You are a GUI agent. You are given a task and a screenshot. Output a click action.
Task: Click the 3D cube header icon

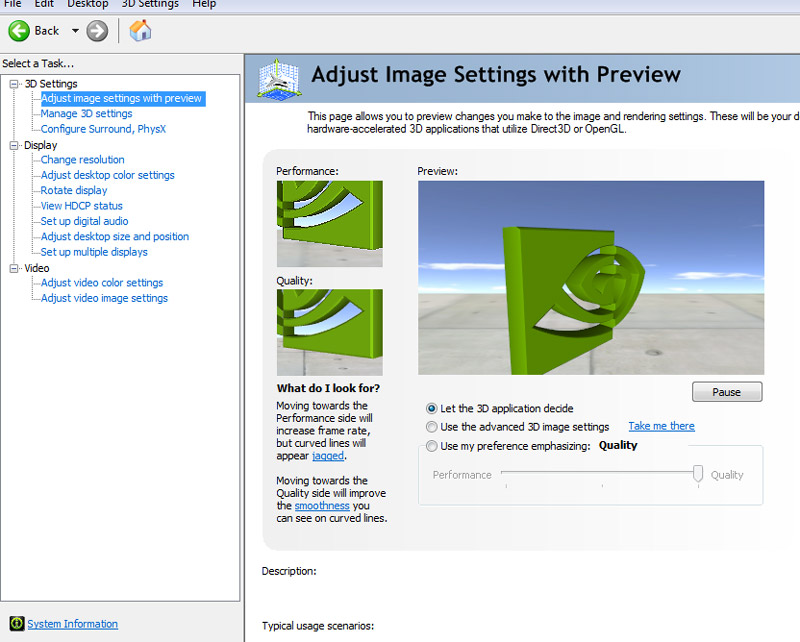(x=279, y=79)
